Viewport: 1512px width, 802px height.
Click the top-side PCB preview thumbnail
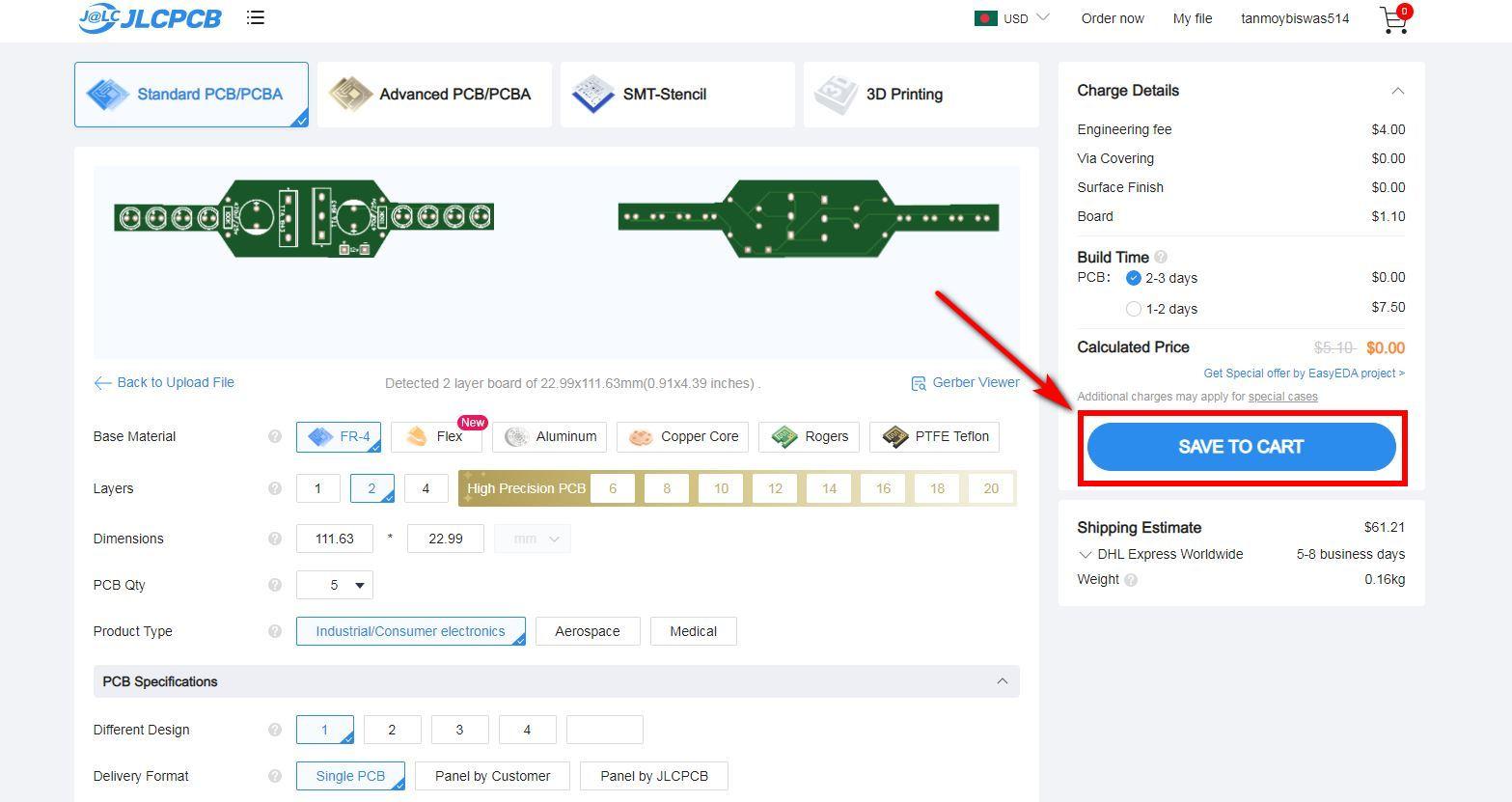coord(304,218)
